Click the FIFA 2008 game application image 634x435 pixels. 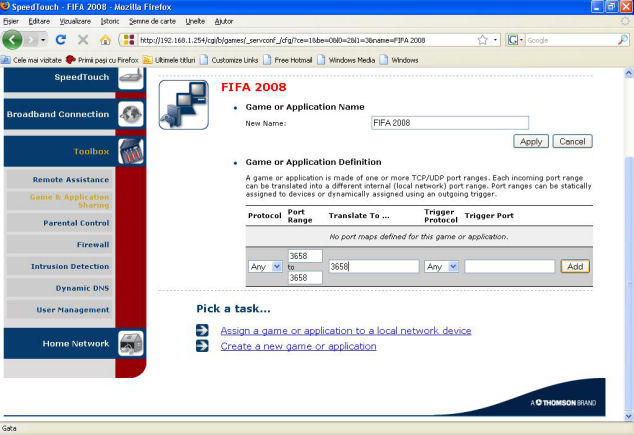(x=184, y=105)
